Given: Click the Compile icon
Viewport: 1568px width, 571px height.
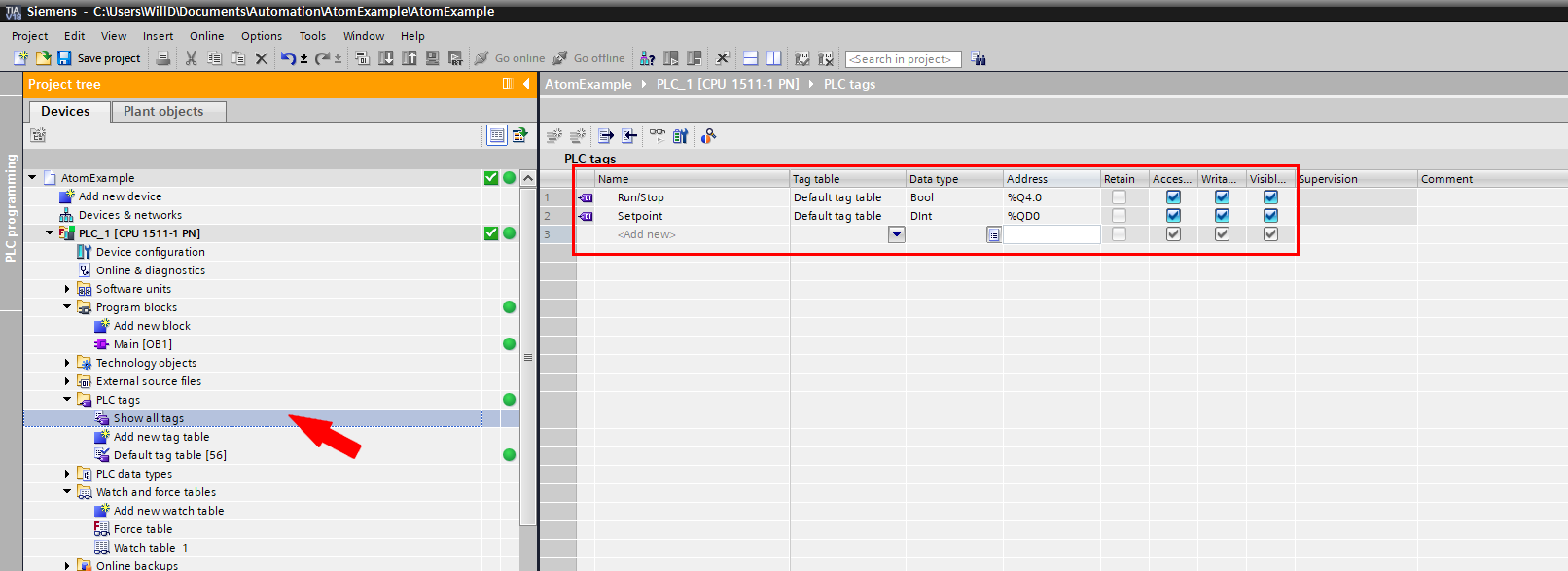Looking at the screenshot, I should pos(362,58).
